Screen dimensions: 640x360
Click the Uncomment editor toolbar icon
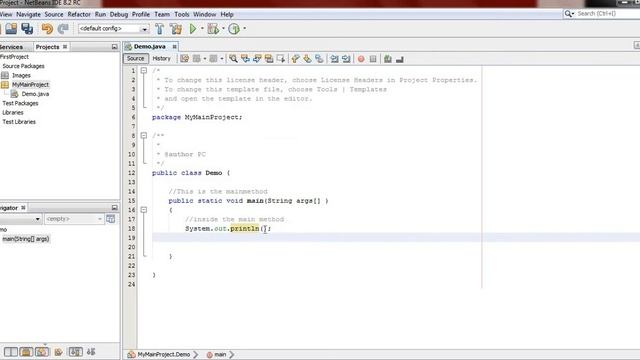(x=400, y=59)
